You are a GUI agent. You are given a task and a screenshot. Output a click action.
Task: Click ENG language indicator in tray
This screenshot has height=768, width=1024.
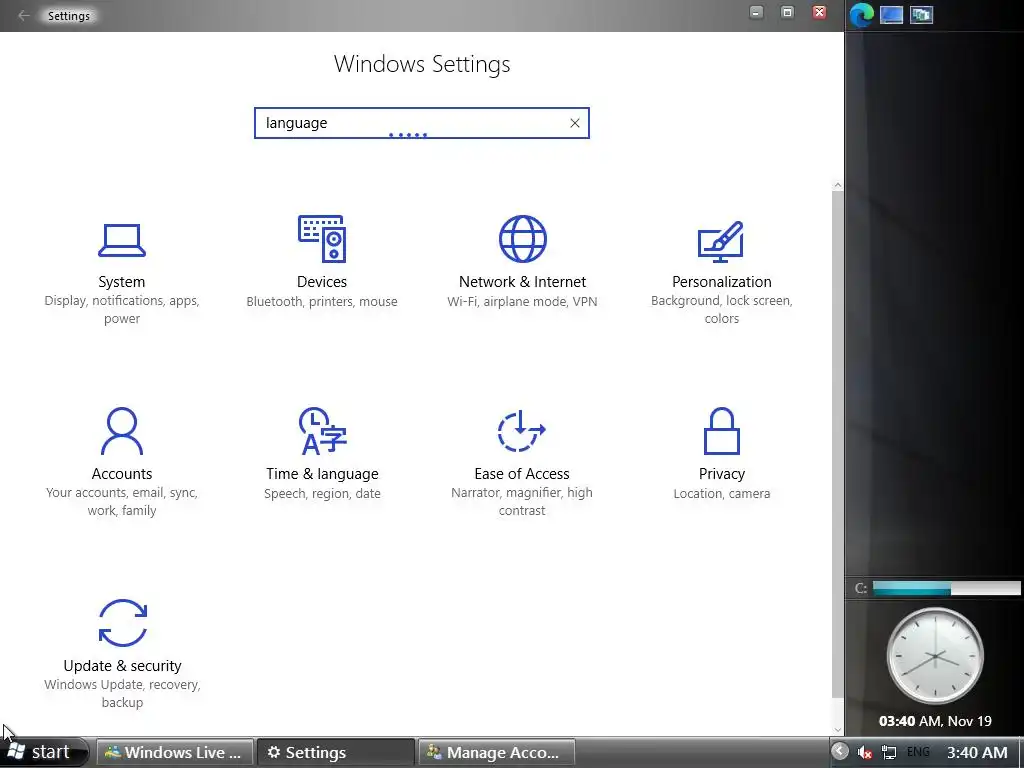point(918,752)
